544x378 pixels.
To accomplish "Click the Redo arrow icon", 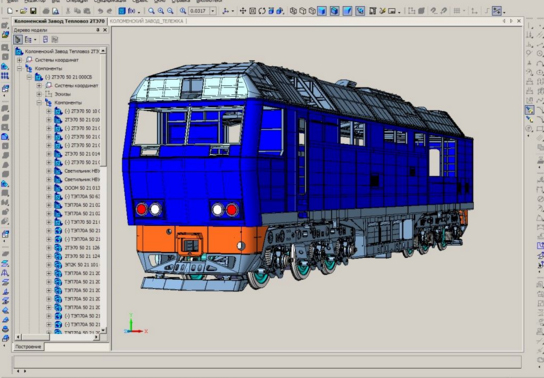I will pyautogui.click(x=109, y=11).
